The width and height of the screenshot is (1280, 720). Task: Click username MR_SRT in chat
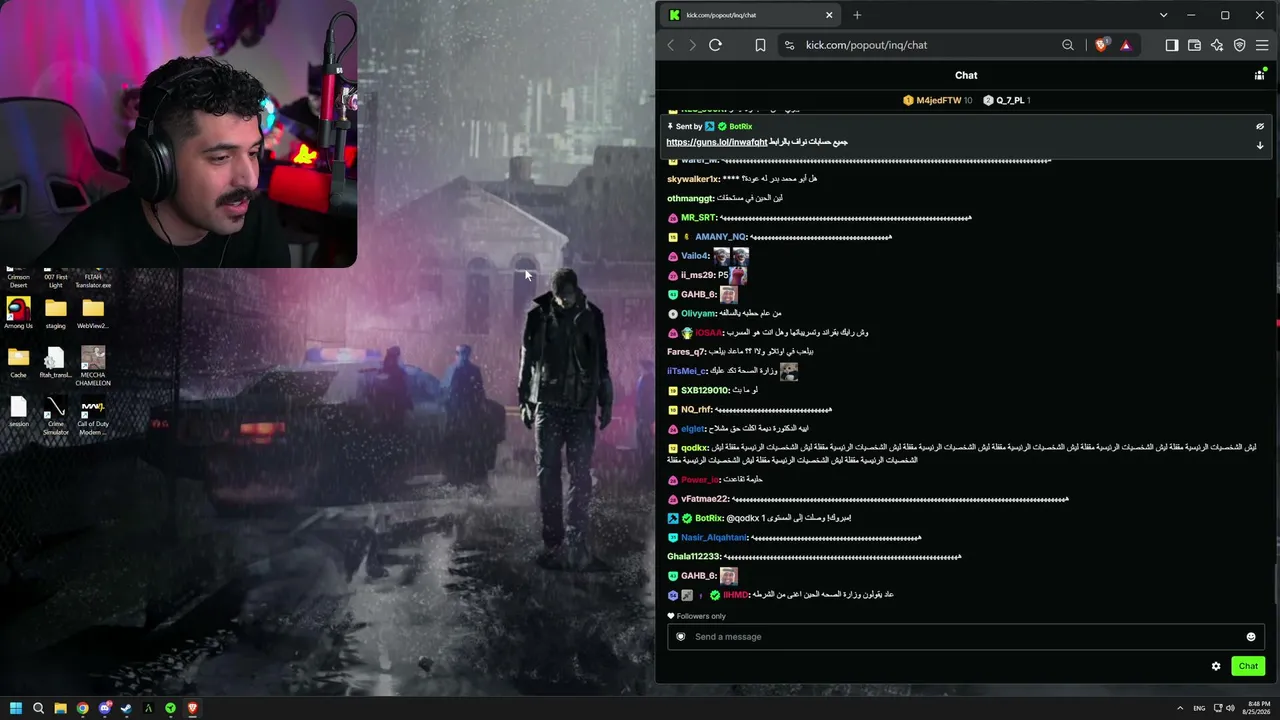(698, 218)
